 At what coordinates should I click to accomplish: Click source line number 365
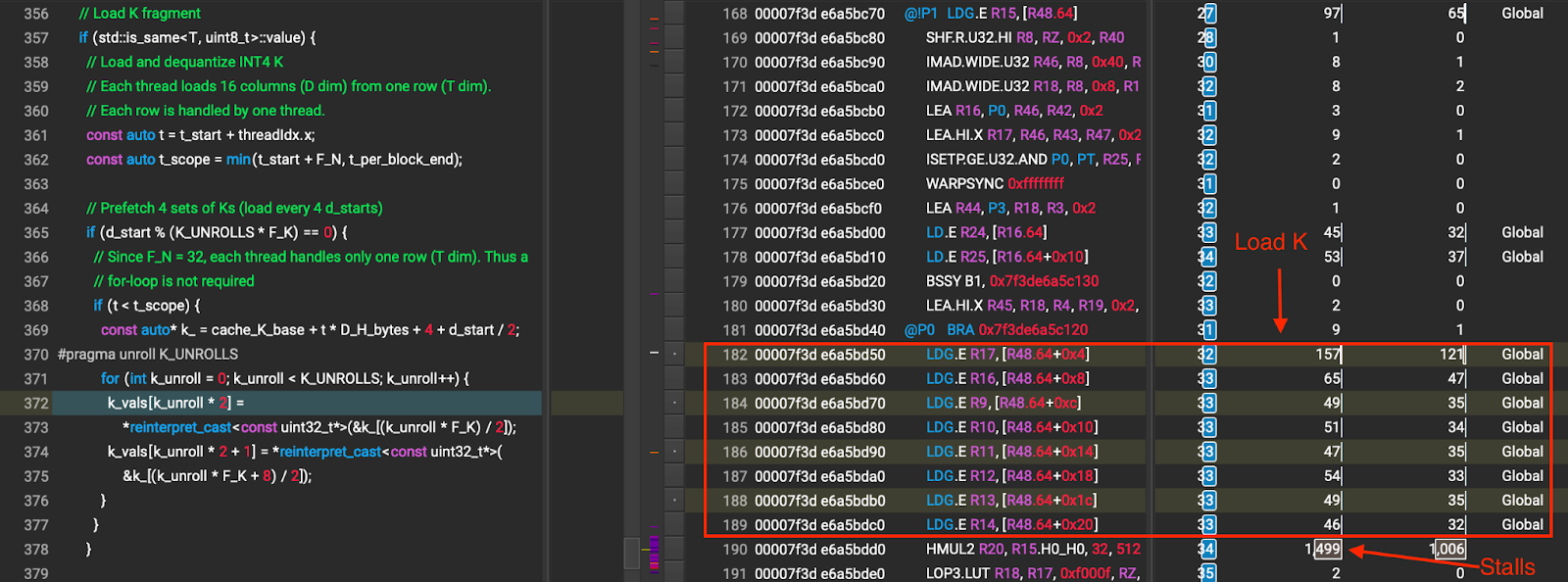pos(36,233)
